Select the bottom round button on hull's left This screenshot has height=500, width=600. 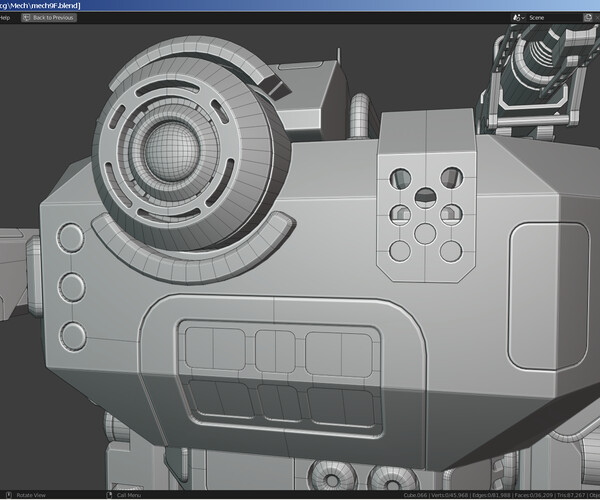[73, 335]
